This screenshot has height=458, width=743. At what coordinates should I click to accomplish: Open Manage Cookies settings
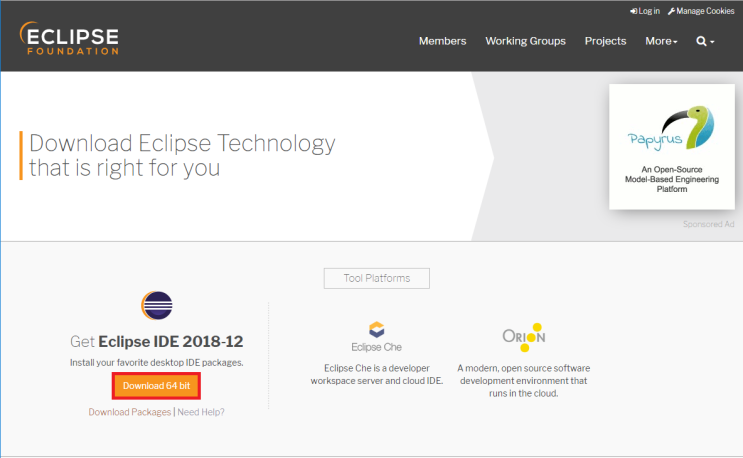pyautogui.click(x=701, y=11)
